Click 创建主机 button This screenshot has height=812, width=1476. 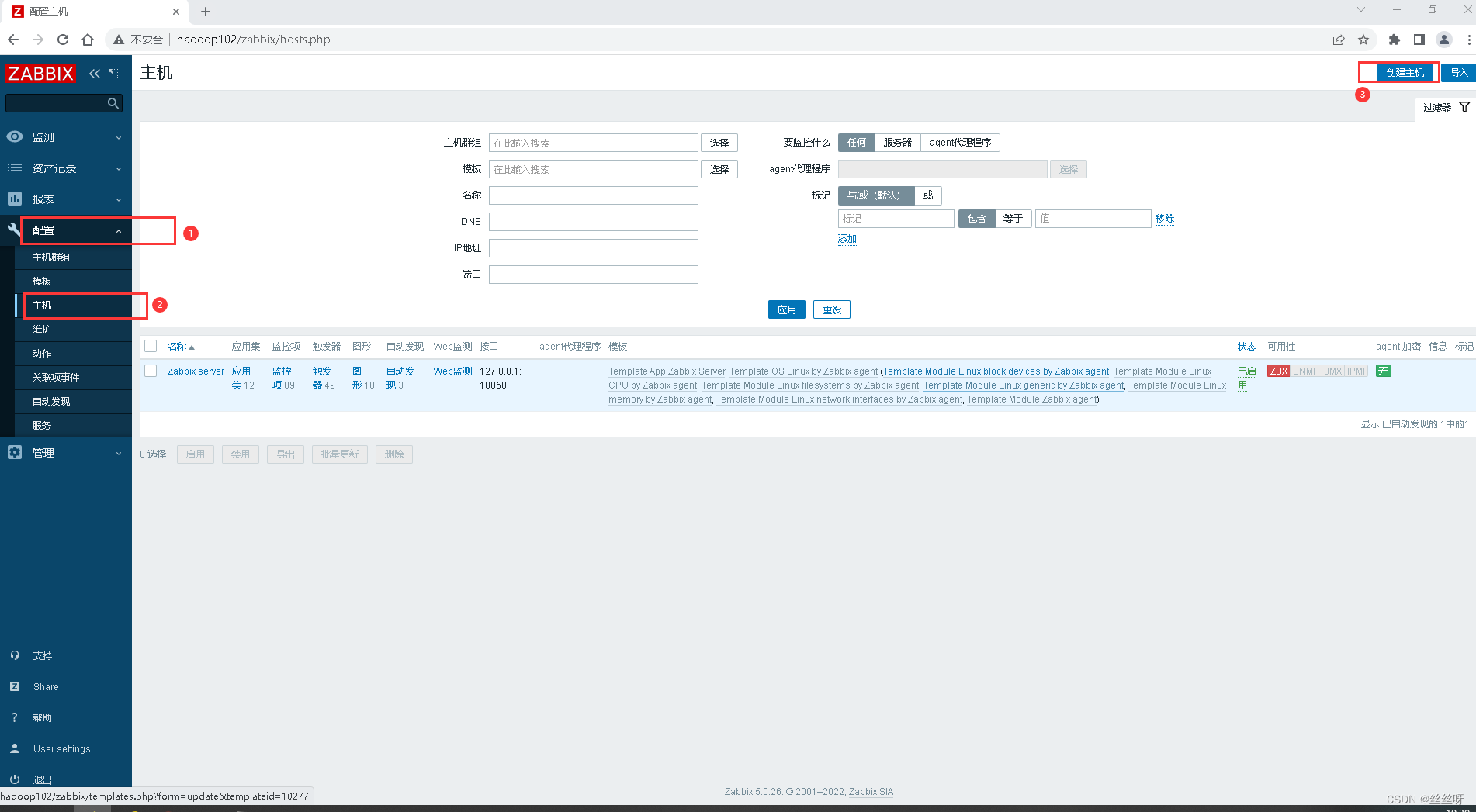point(1405,72)
